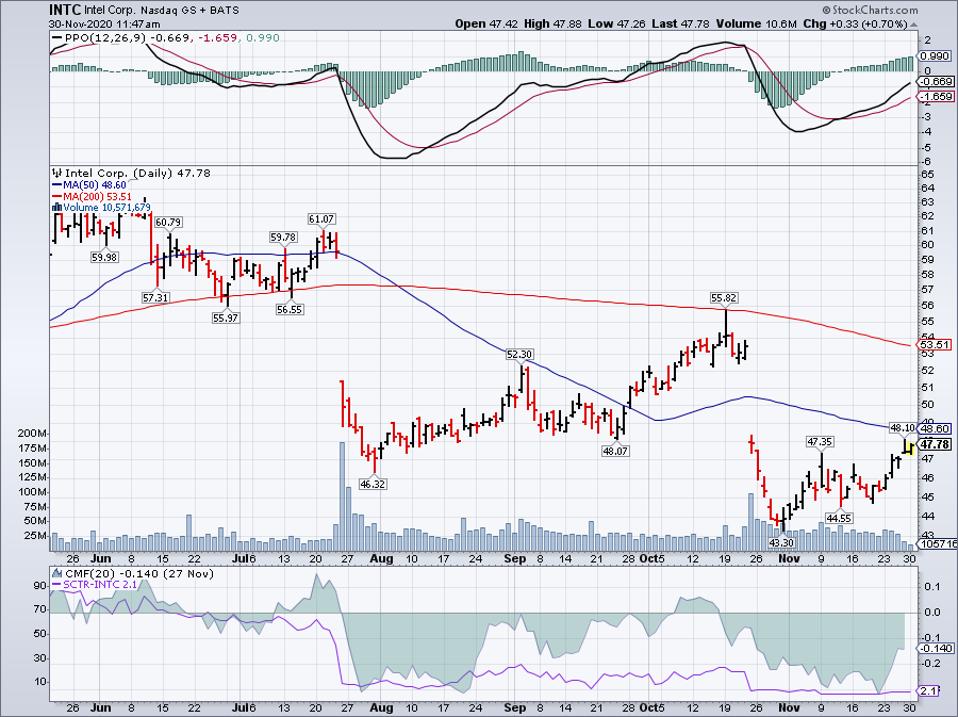Click the CMF area icon in the bottom panel
The width and height of the screenshot is (958, 717).
tap(58, 573)
